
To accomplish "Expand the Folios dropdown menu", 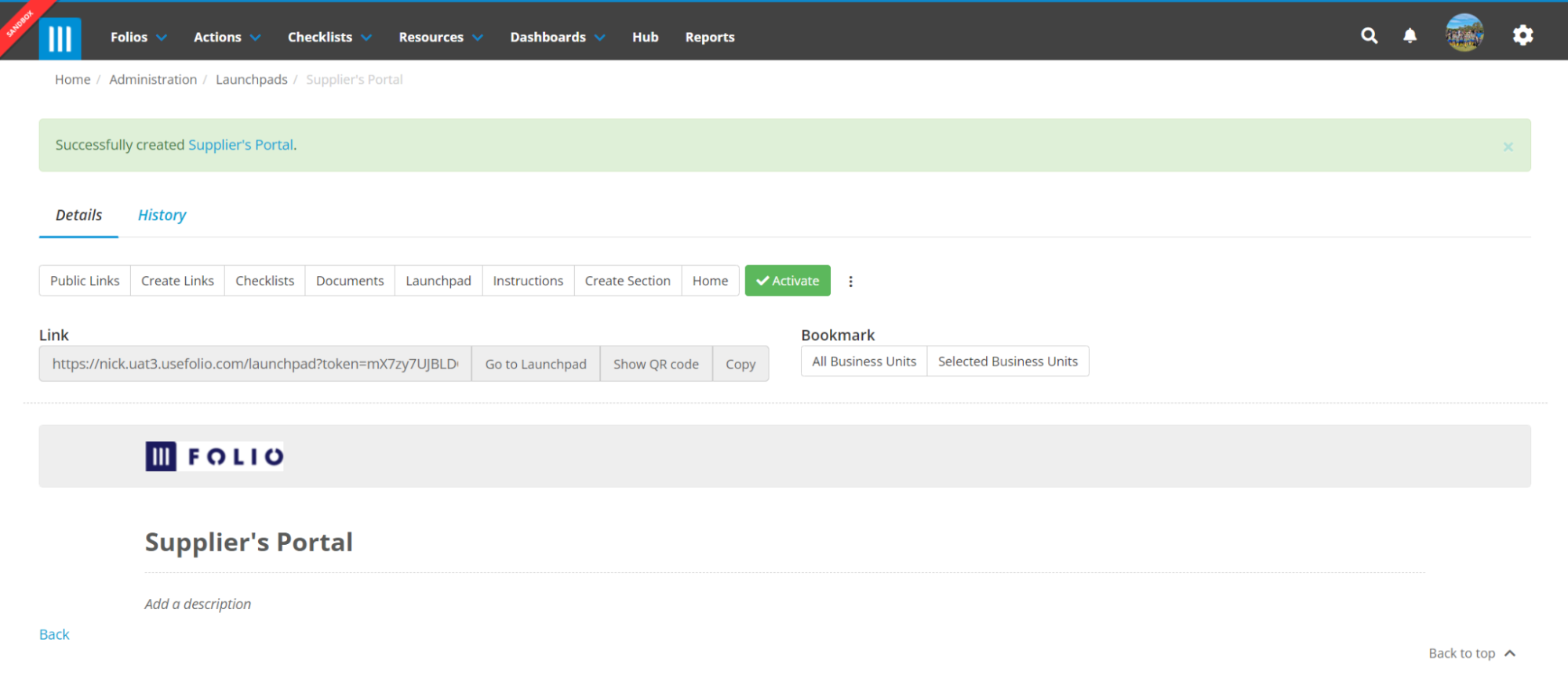I will [x=138, y=37].
